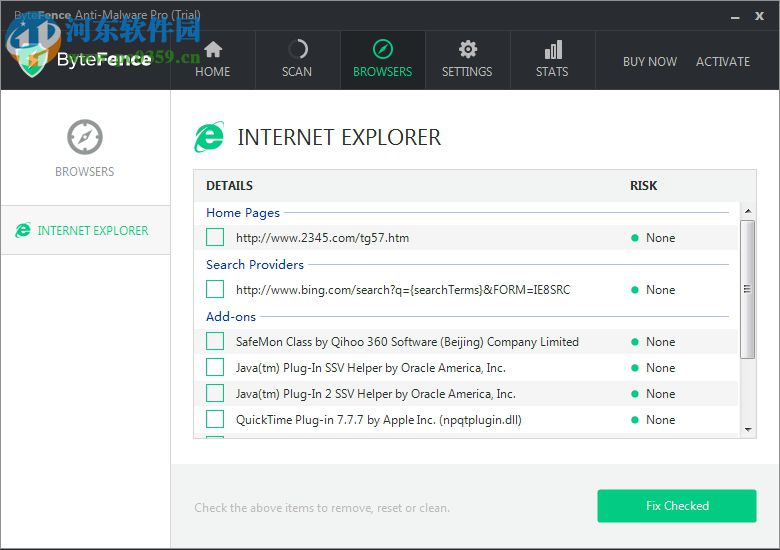This screenshot has width=780, height=550.
Task: Click the None risk value for 2345.com
Action: pos(660,238)
